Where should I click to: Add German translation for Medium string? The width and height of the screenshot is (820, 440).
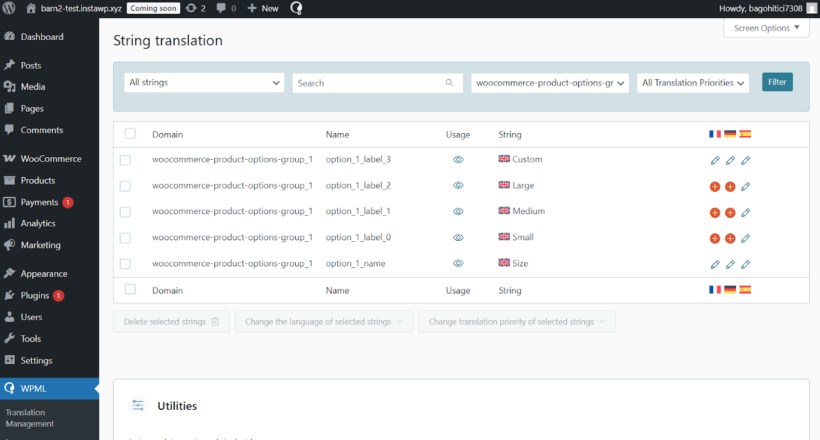(x=730, y=212)
